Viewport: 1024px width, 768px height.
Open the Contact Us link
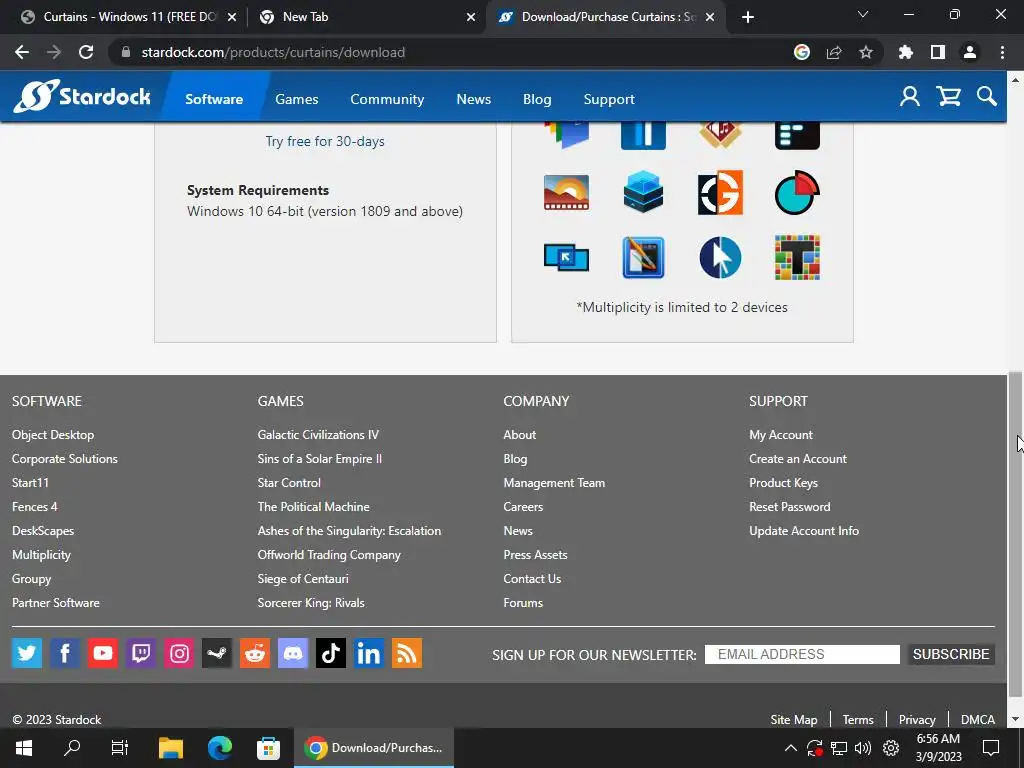(532, 579)
